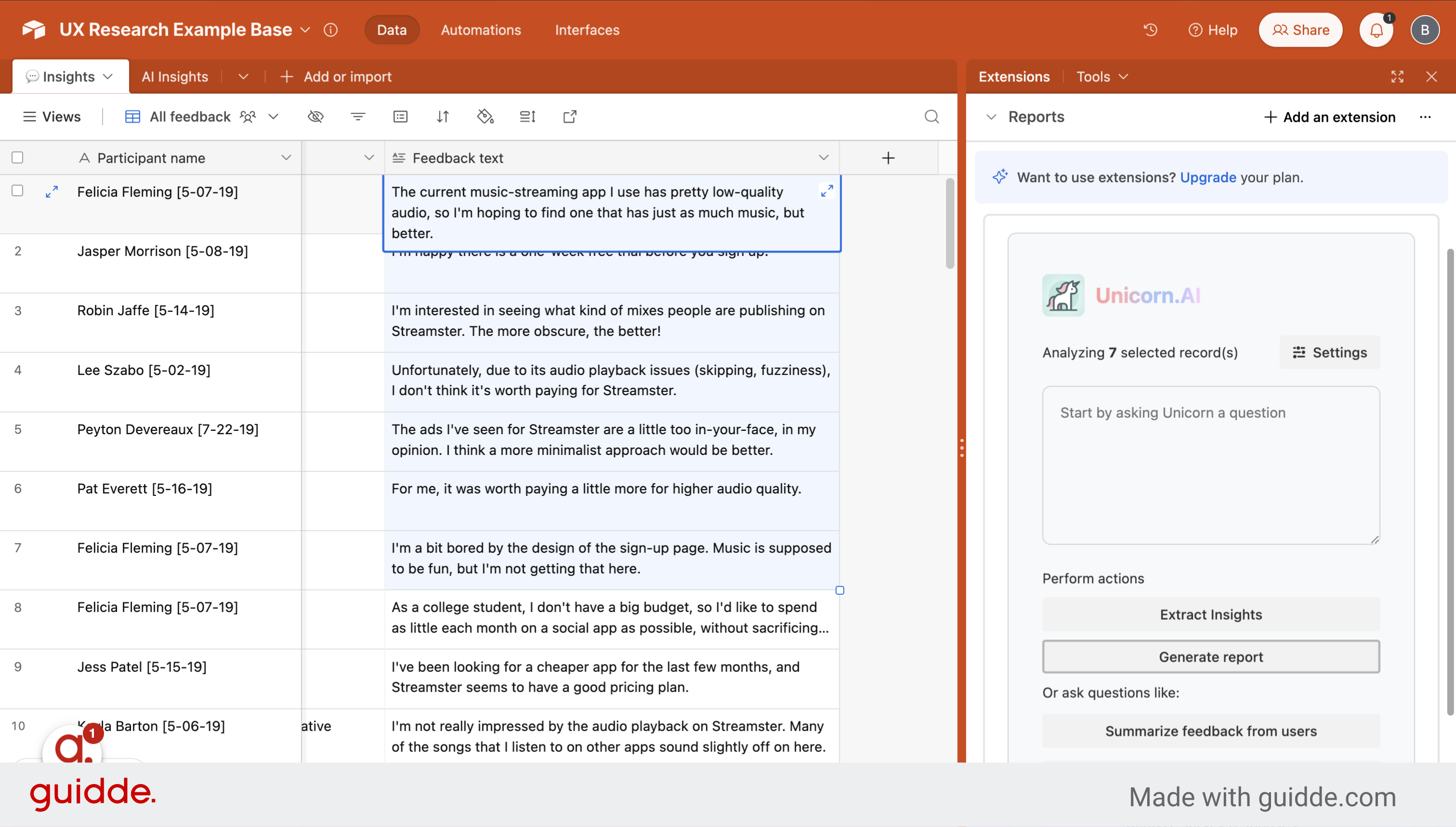Viewport: 1456px width, 827px height.
Task: Open Participant name field menu
Action: (x=286, y=157)
